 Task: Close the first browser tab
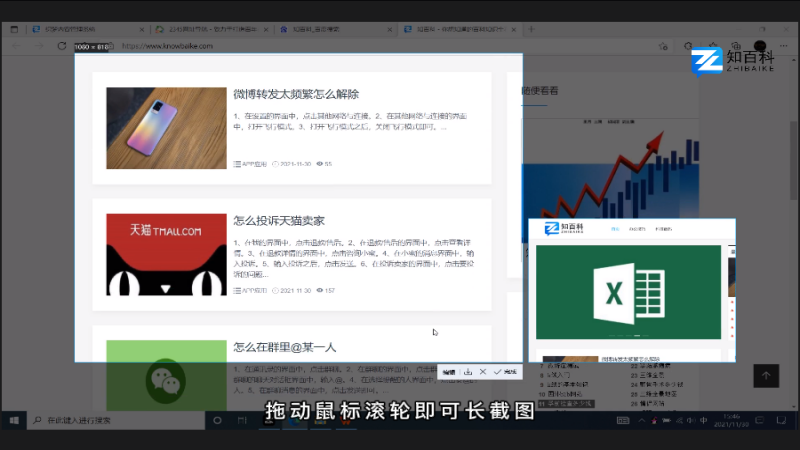pos(142,30)
